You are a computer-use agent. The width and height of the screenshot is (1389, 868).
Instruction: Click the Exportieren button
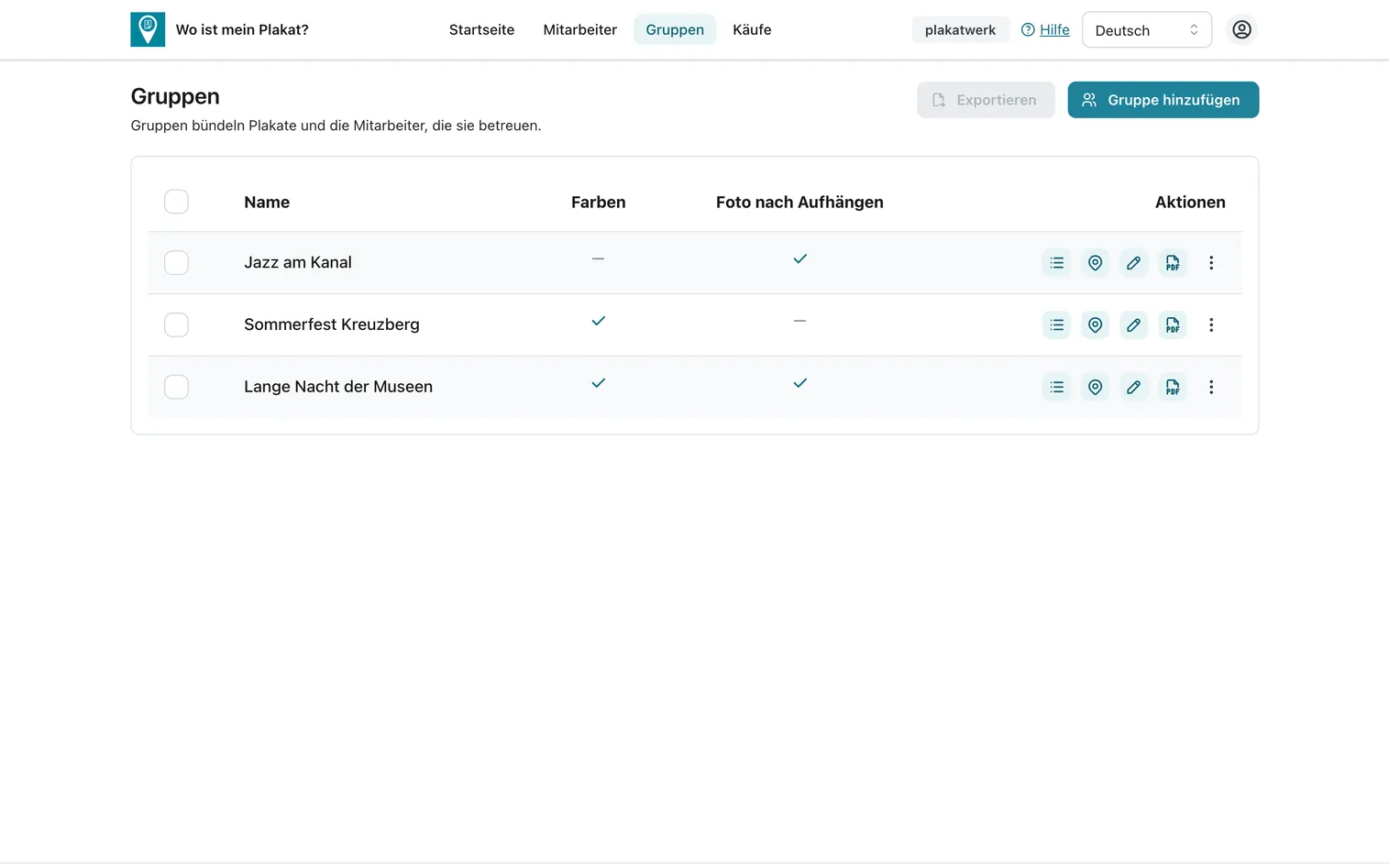pyautogui.click(x=986, y=100)
